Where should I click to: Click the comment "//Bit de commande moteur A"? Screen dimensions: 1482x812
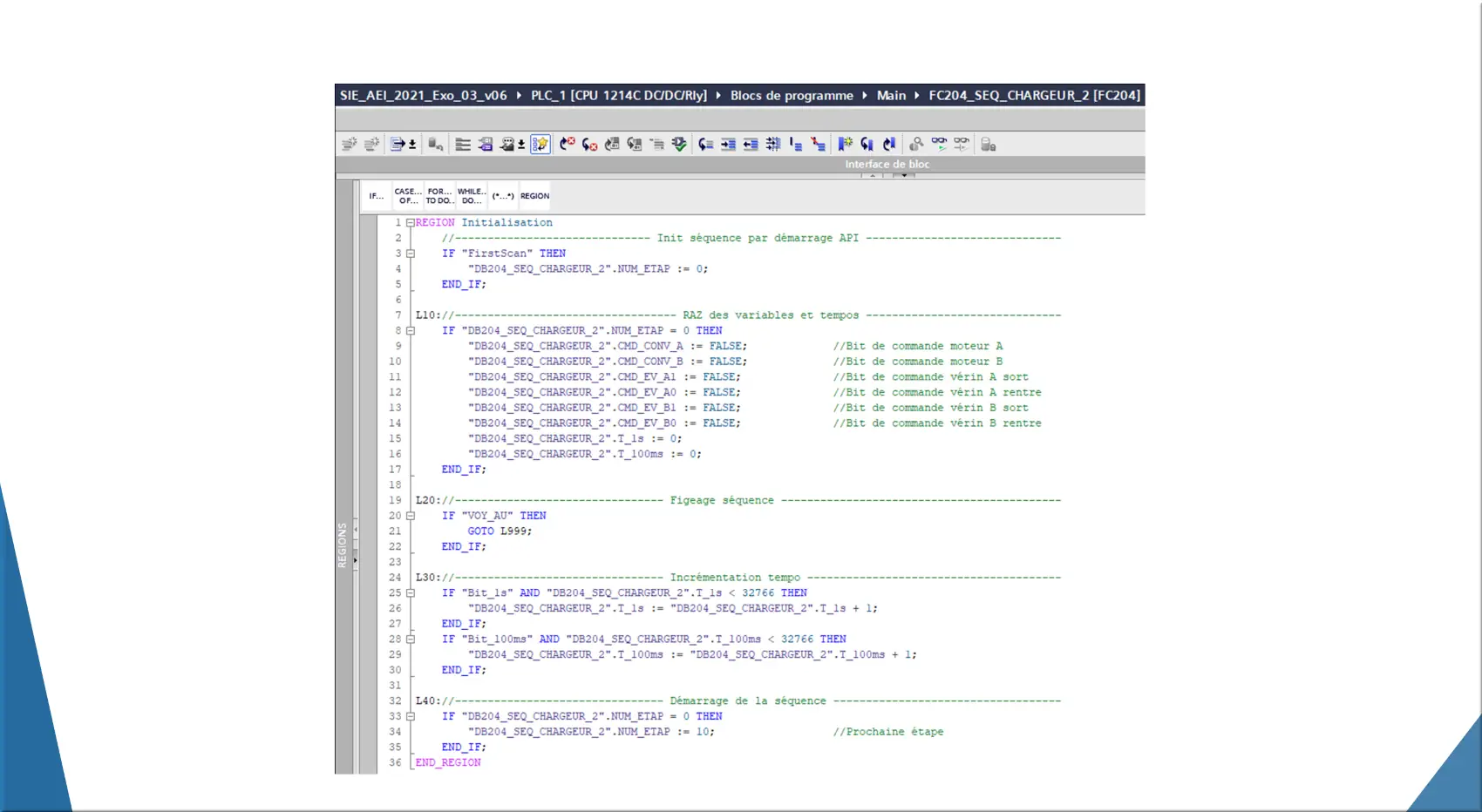[918, 346]
